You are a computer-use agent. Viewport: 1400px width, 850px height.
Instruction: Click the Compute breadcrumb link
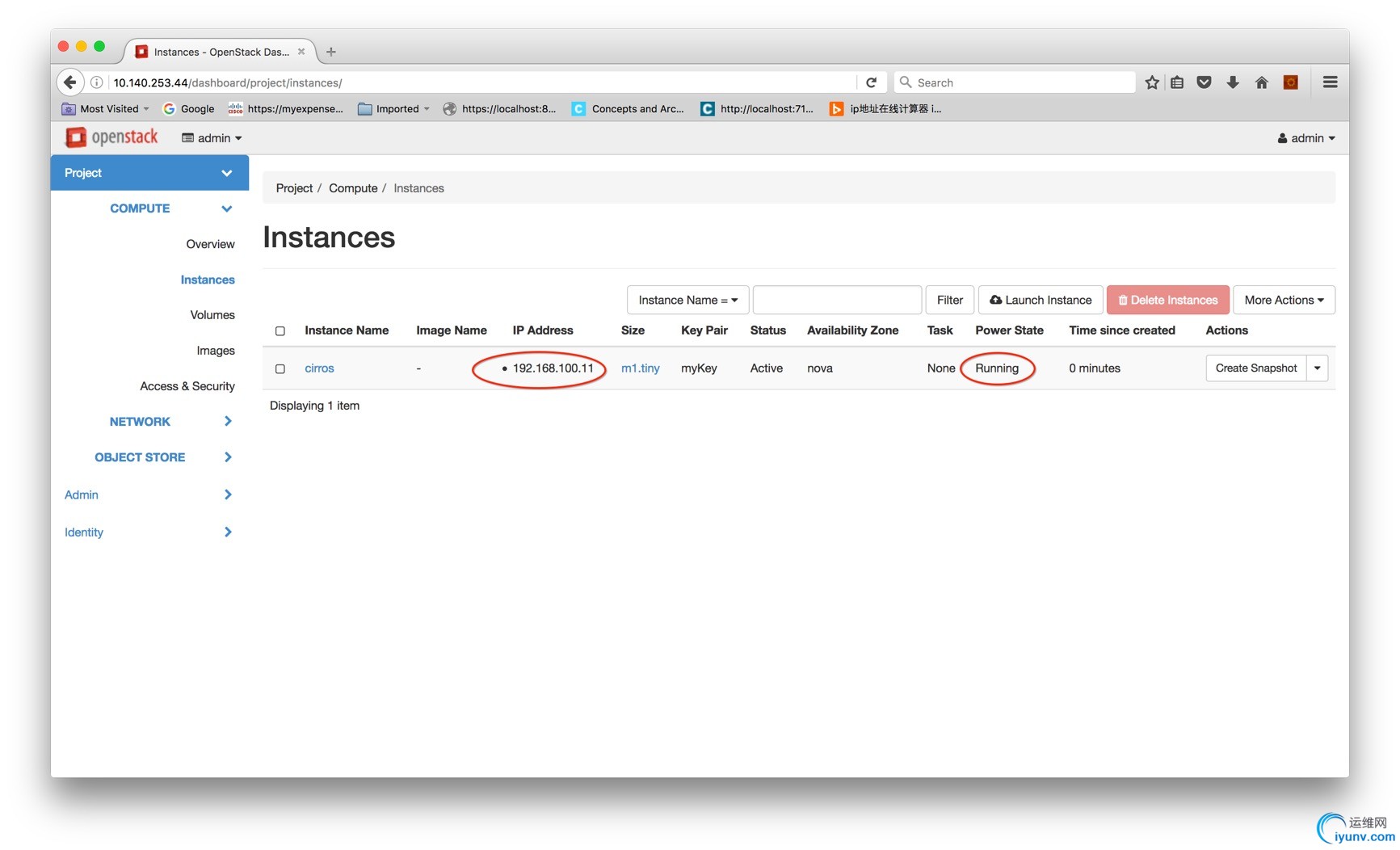click(x=353, y=188)
